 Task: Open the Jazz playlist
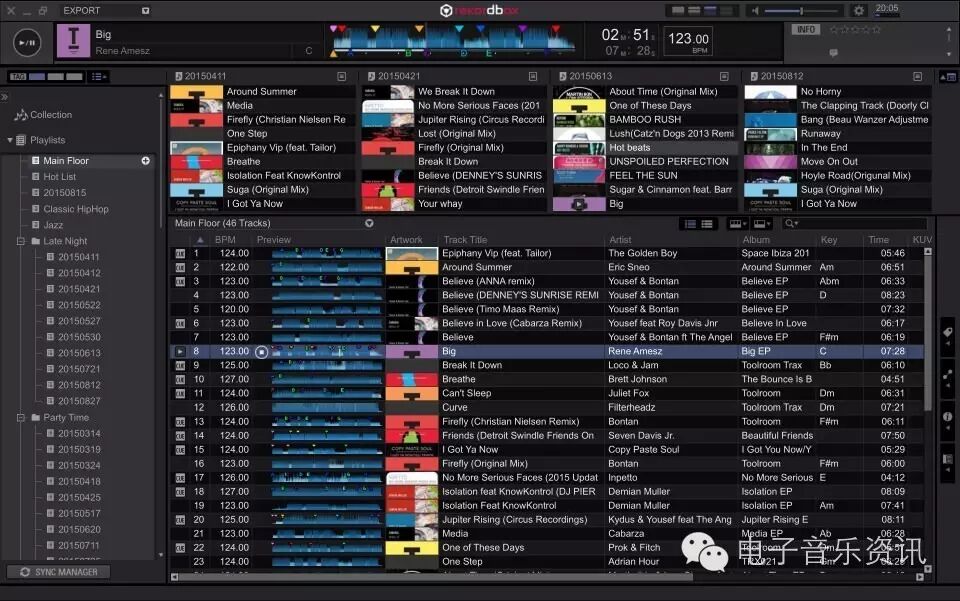pyautogui.click(x=53, y=225)
